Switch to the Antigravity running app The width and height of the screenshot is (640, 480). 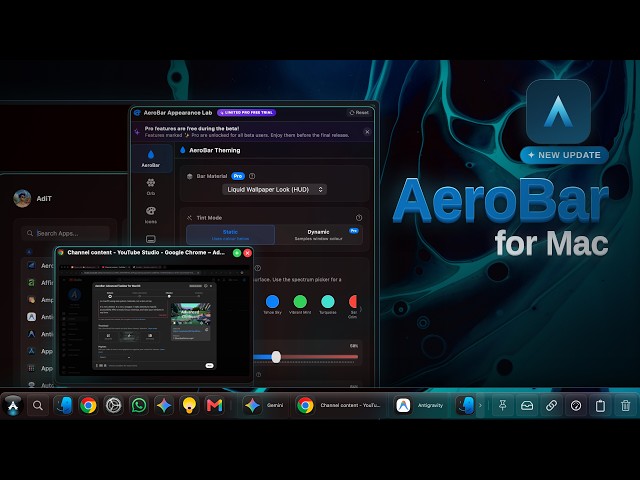pos(420,405)
